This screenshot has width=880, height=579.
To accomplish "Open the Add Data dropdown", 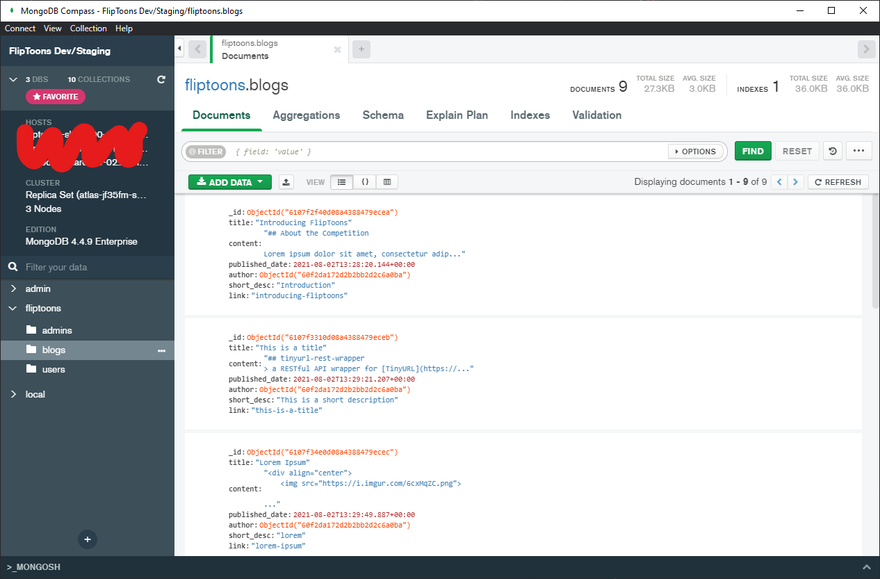I will (230, 182).
